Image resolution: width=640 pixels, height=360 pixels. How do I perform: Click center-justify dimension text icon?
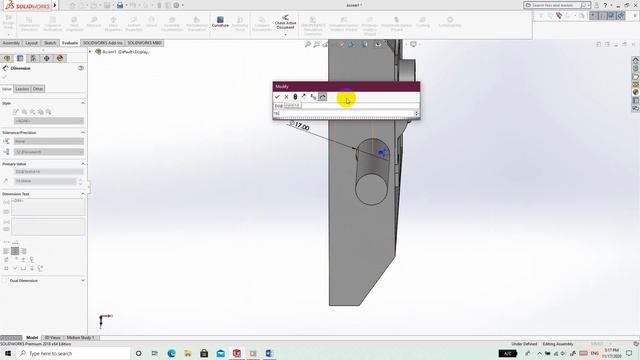(x=15, y=251)
